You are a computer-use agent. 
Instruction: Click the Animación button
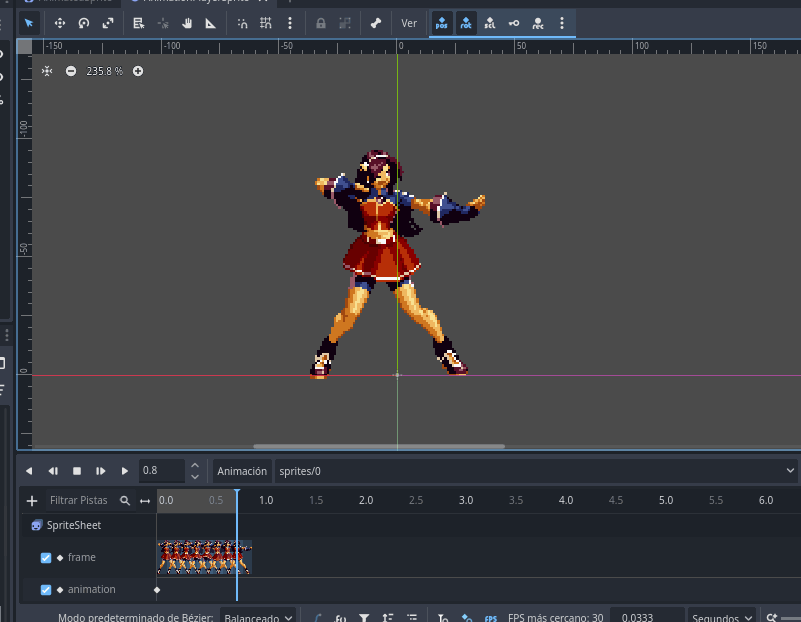click(242, 471)
